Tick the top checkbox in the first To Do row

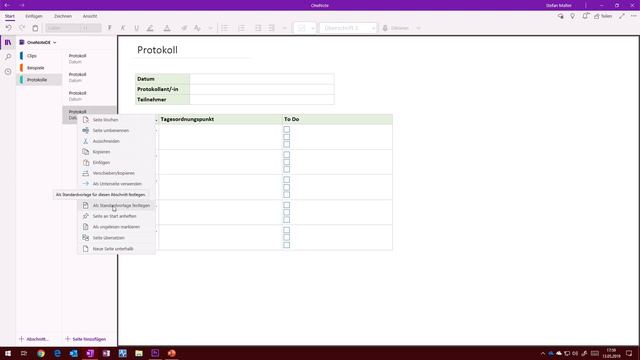pyautogui.click(x=287, y=129)
